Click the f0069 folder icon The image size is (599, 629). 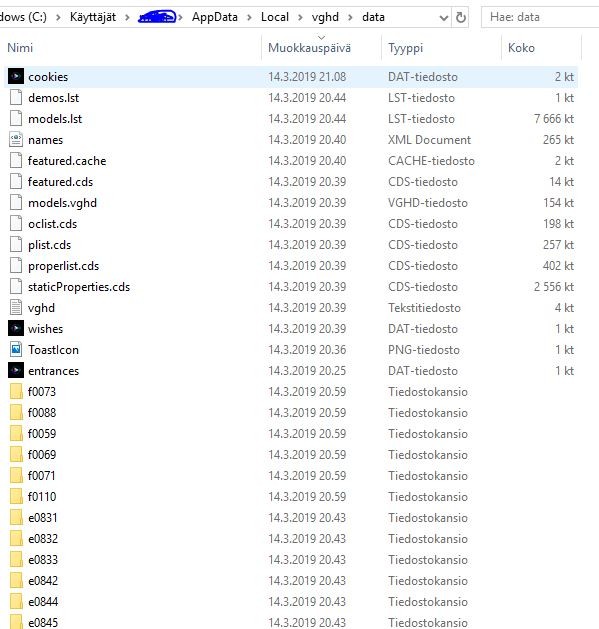16,455
